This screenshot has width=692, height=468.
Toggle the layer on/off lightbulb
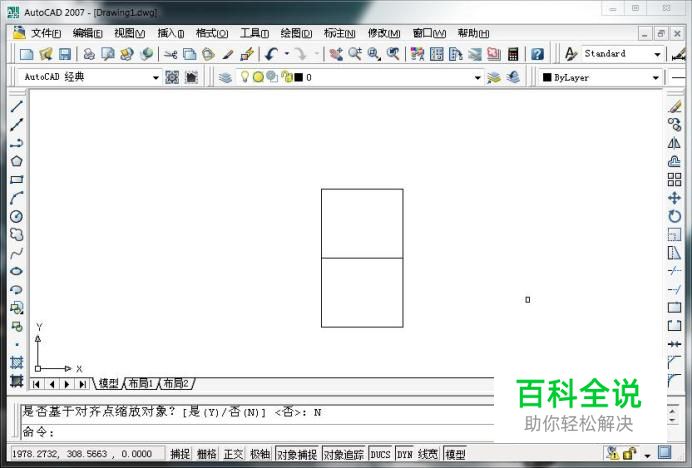coord(244,77)
